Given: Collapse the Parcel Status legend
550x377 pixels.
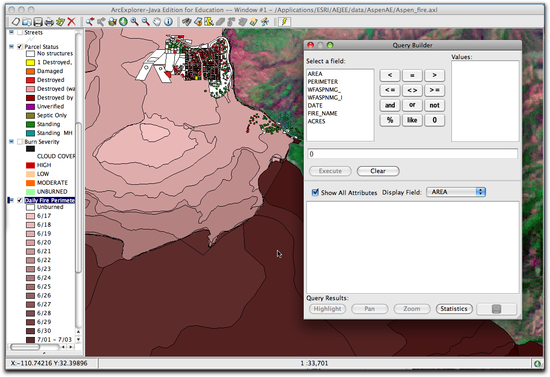Looking at the screenshot, I should click(11, 47).
